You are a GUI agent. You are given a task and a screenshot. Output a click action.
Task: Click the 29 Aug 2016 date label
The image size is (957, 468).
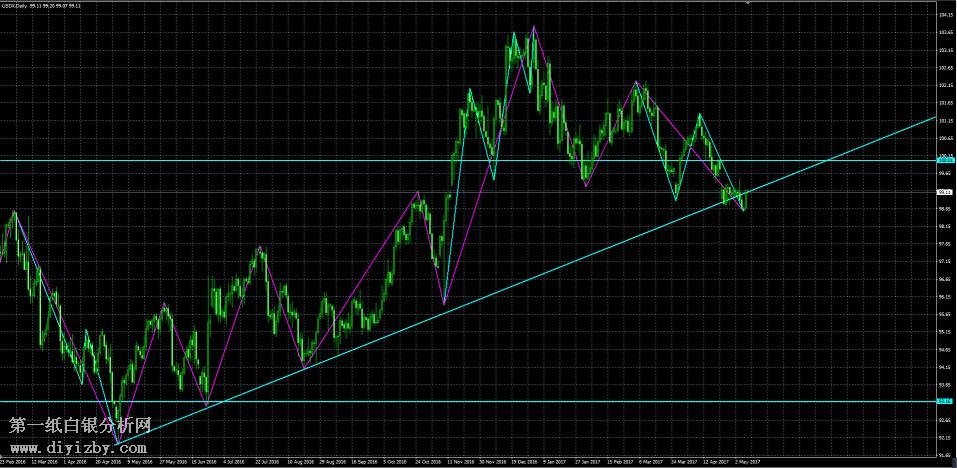(331, 462)
